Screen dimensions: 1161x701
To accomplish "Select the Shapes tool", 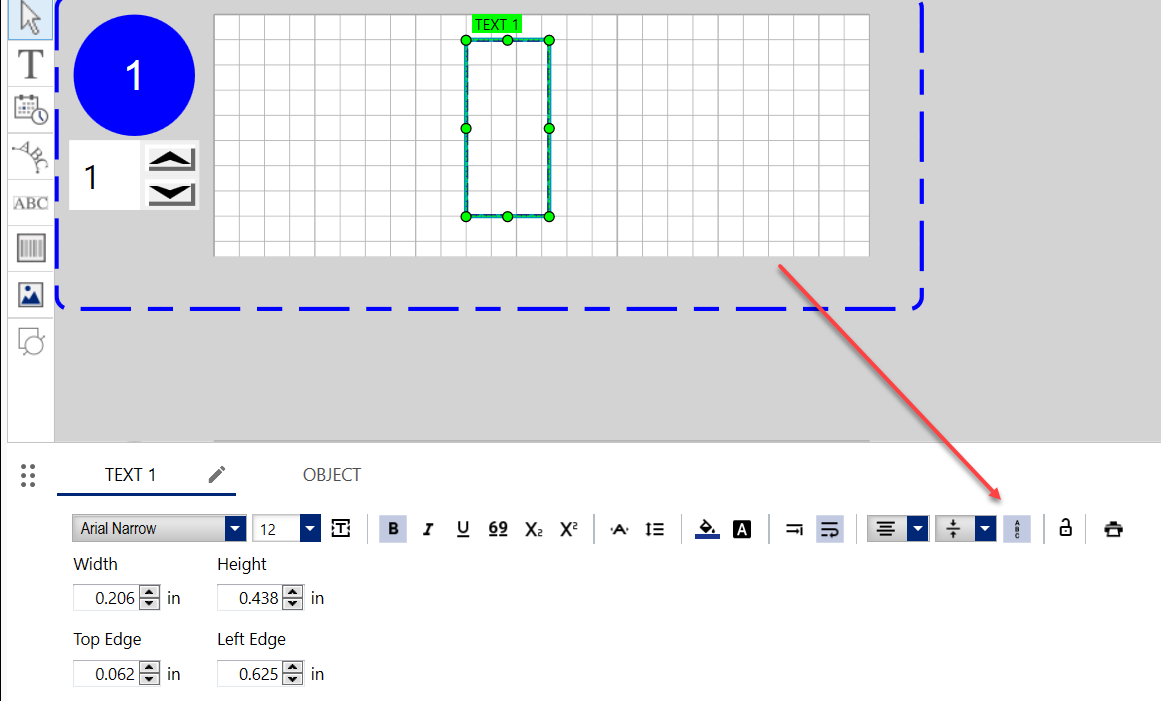I will [31, 342].
